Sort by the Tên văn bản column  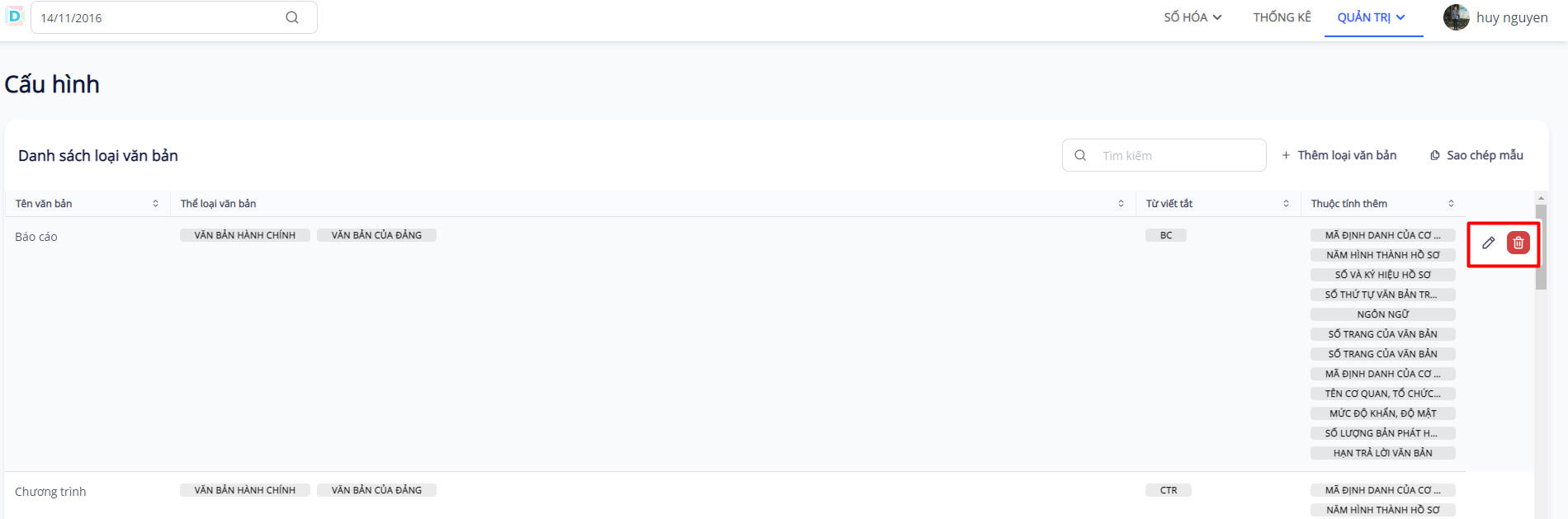155,204
